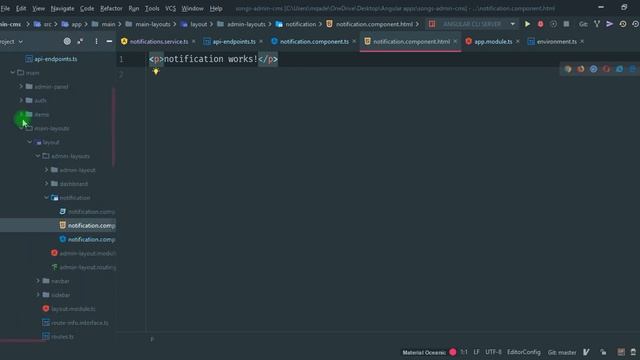Collapse the main folder arrow
This screenshot has width=640, height=360.
[13, 73]
